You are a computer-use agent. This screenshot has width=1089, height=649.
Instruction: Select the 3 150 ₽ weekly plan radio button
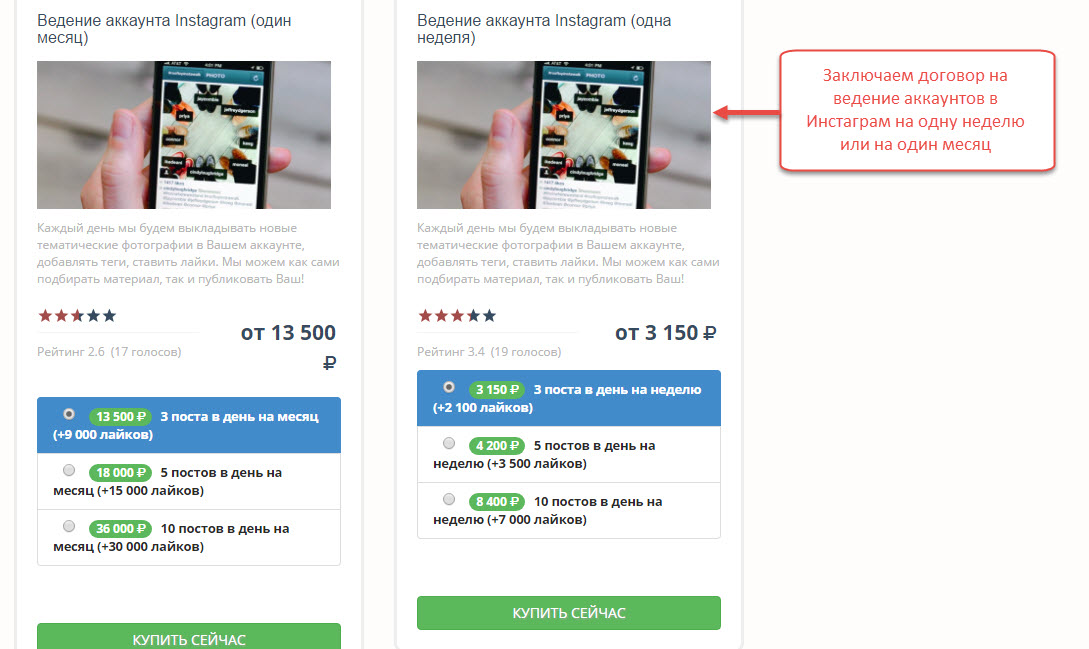click(x=449, y=387)
